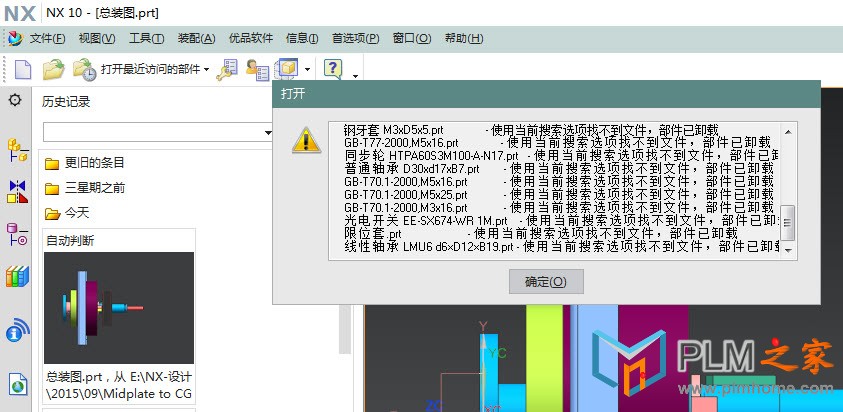
Task: Click the 确定(O) button
Action: click(546, 281)
